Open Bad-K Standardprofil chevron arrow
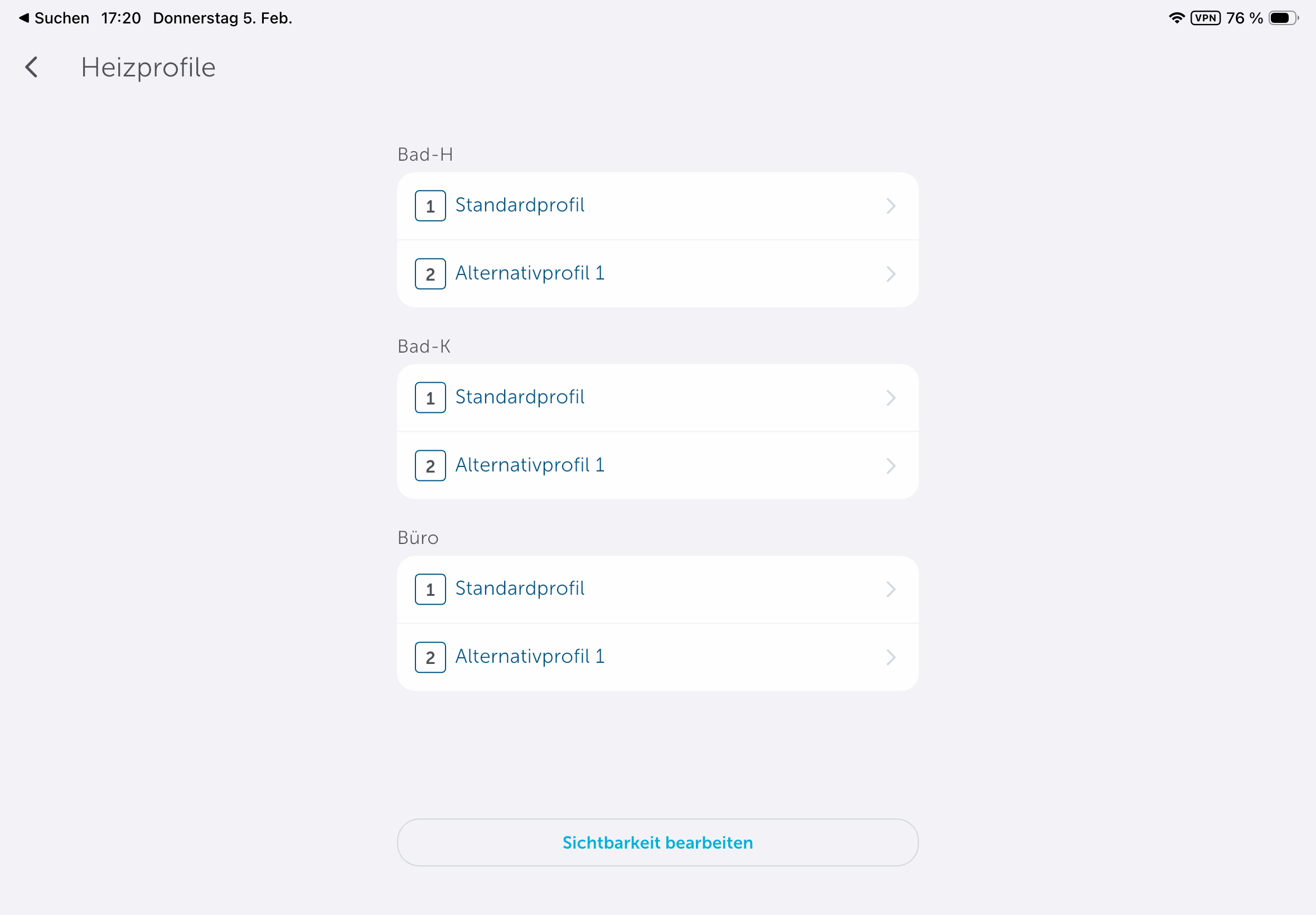Viewport: 1316px width, 915px height. (x=891, y=398)
